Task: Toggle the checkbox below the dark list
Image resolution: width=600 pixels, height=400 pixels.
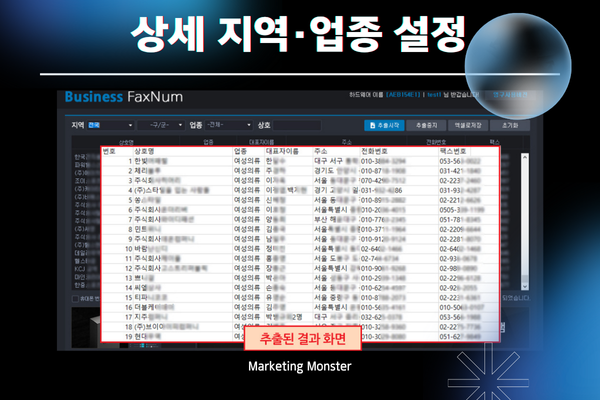Action: point(75,299)
